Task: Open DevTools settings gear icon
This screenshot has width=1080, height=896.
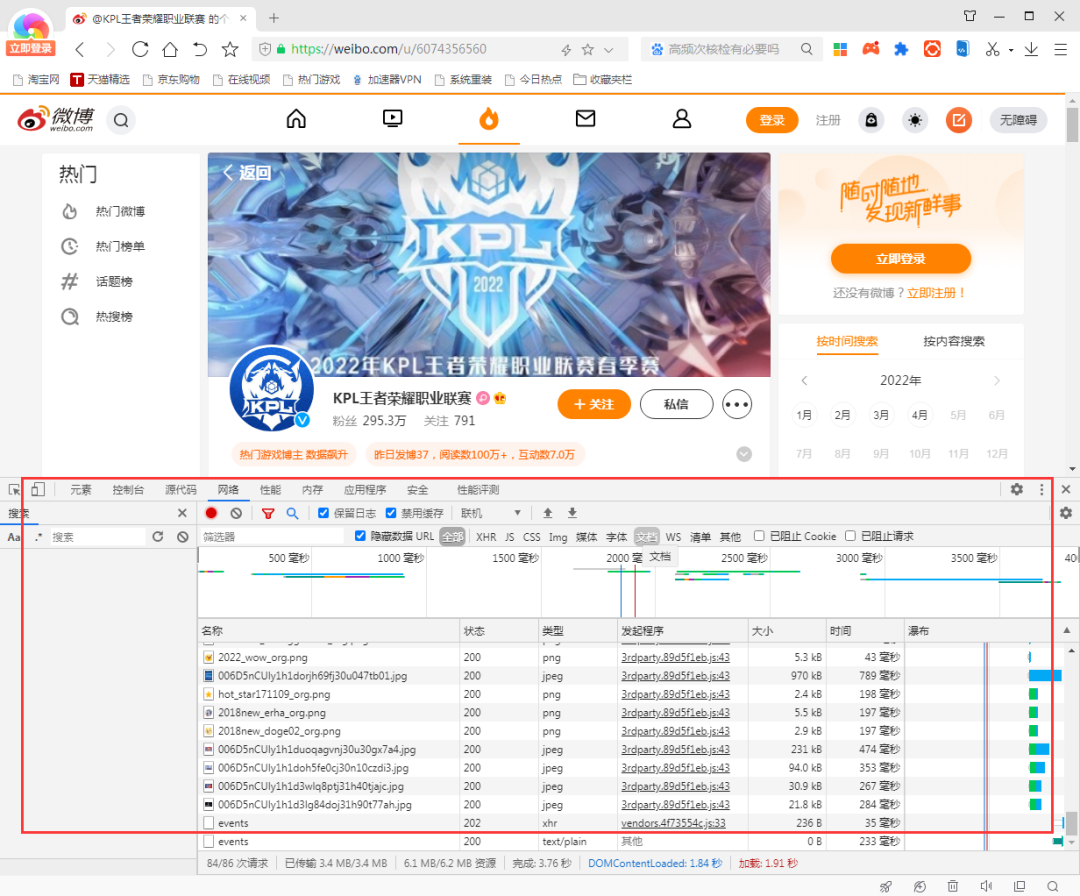Action: 1017,489
